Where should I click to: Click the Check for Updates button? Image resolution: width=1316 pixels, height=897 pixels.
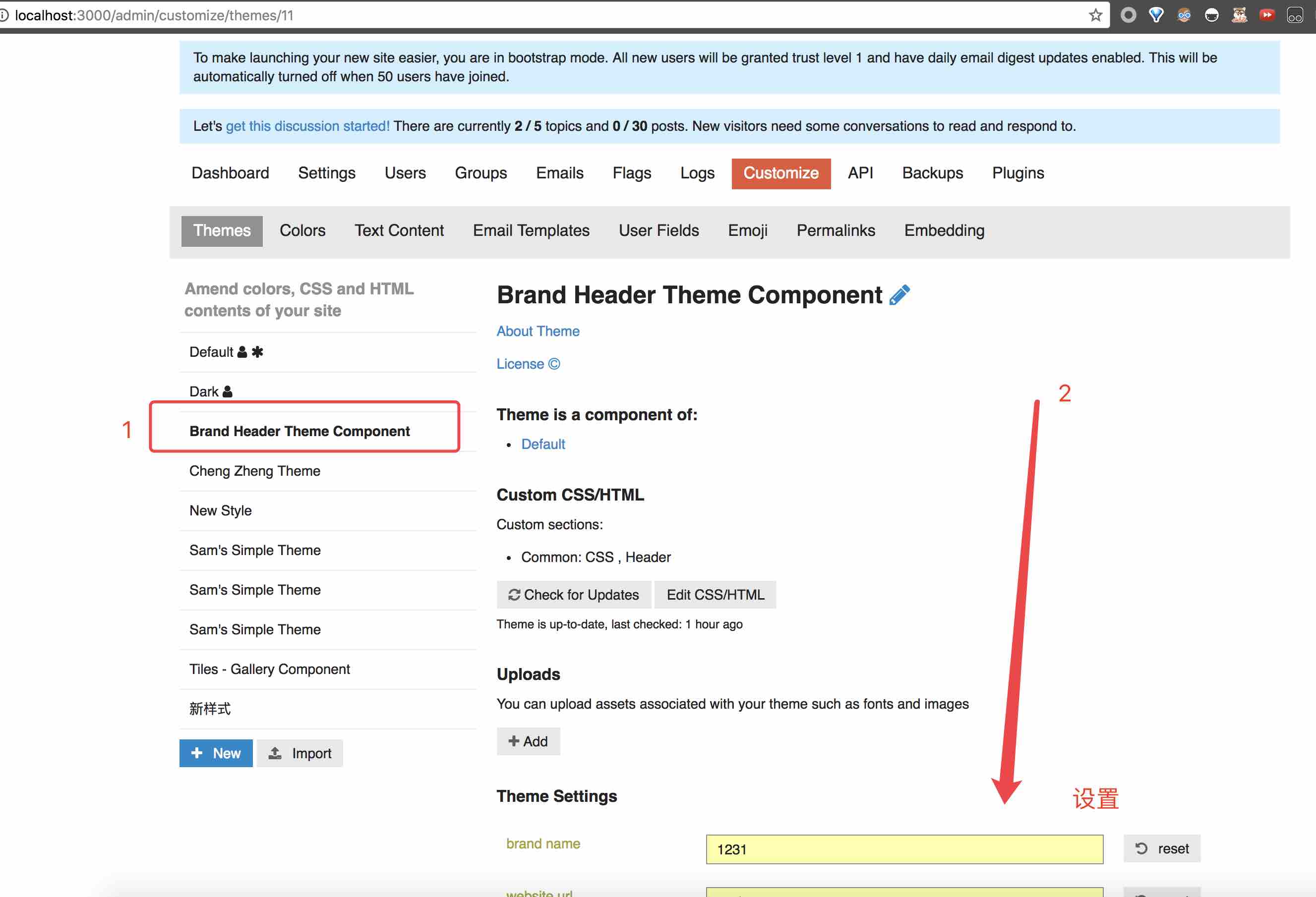(x=573, y=594)
